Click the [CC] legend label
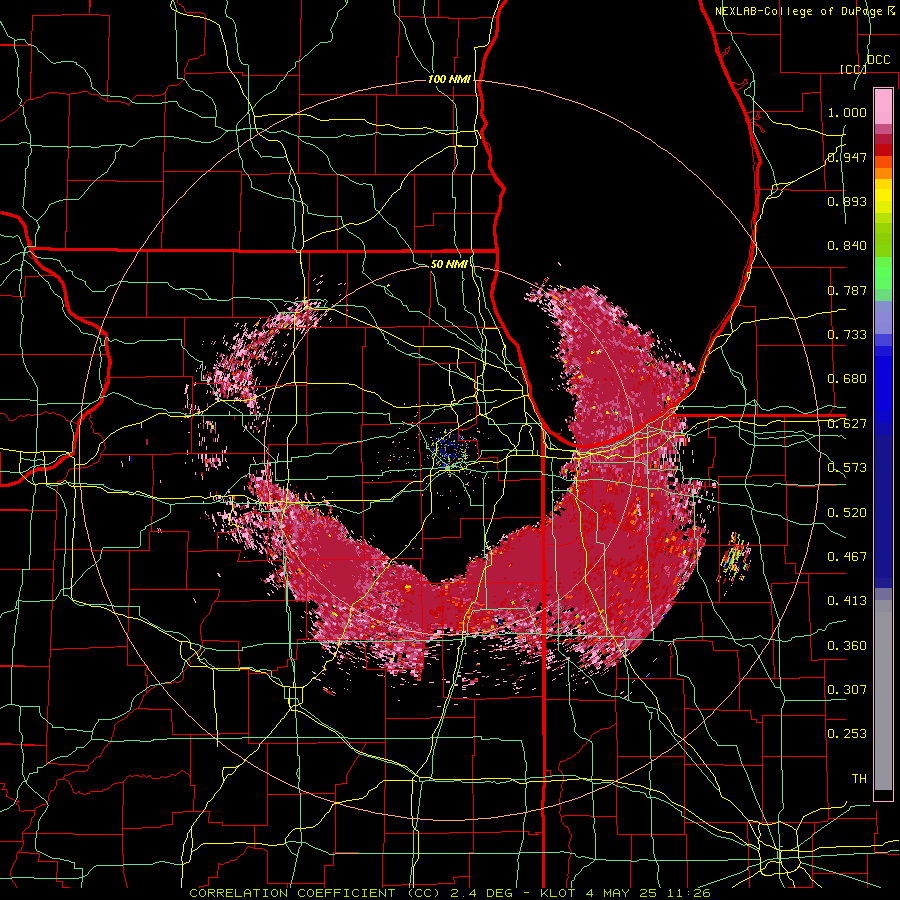The image size is (900, 900). 853,69
